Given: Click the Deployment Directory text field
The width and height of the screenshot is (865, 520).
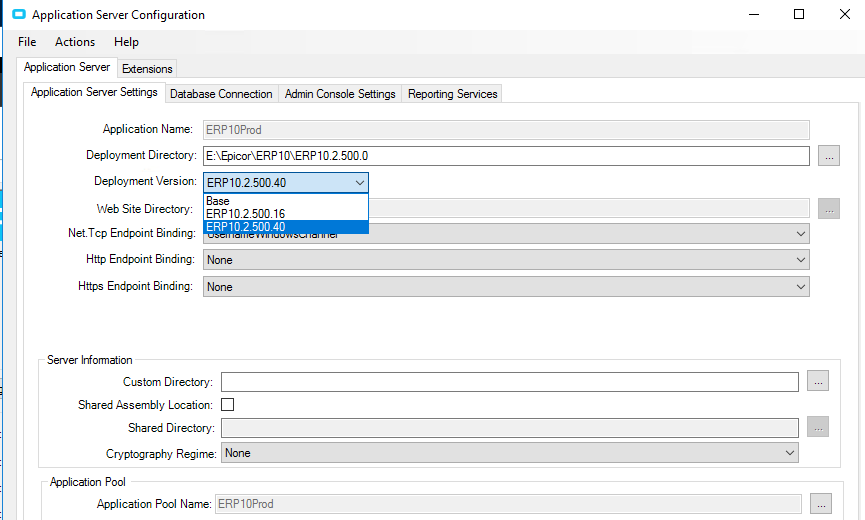Looking at the screenshot, I should click(505, 156).
